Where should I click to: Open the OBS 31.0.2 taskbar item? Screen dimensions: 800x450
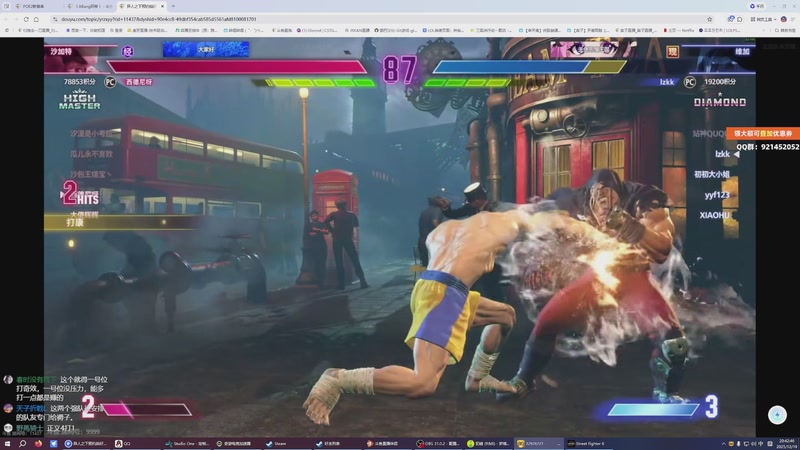439,444
